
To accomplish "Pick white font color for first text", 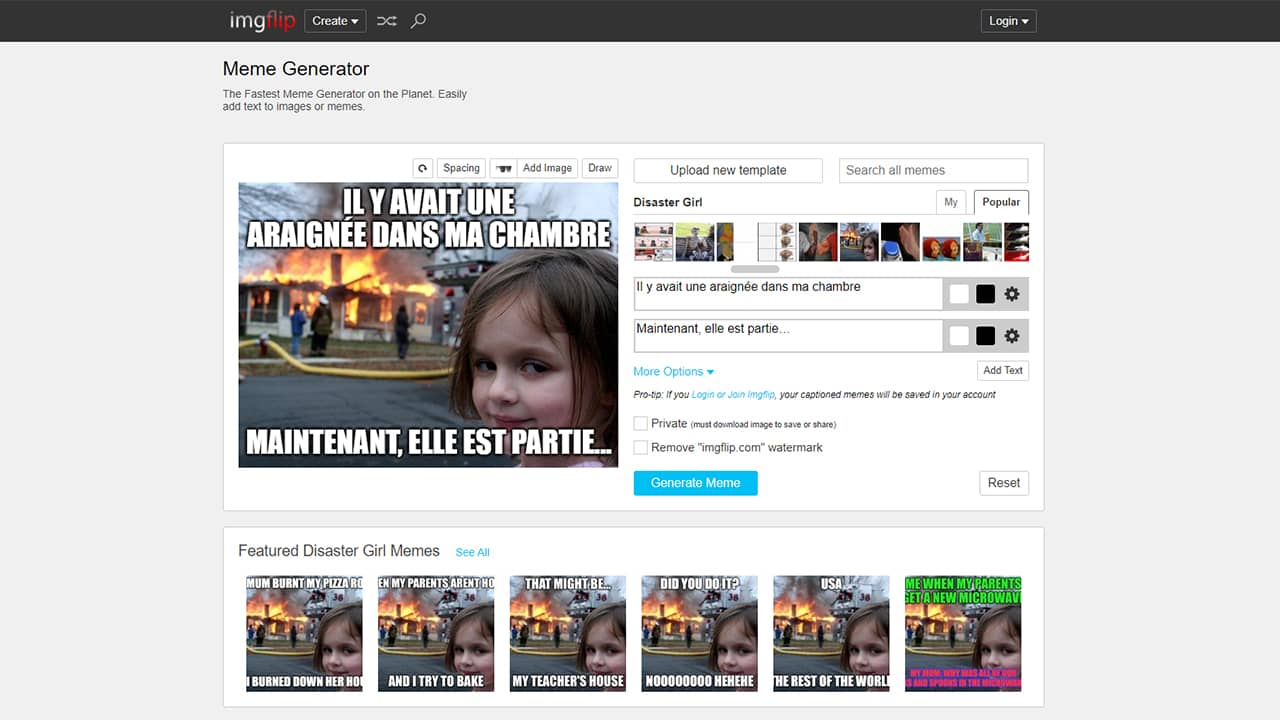I will [959, 294].
